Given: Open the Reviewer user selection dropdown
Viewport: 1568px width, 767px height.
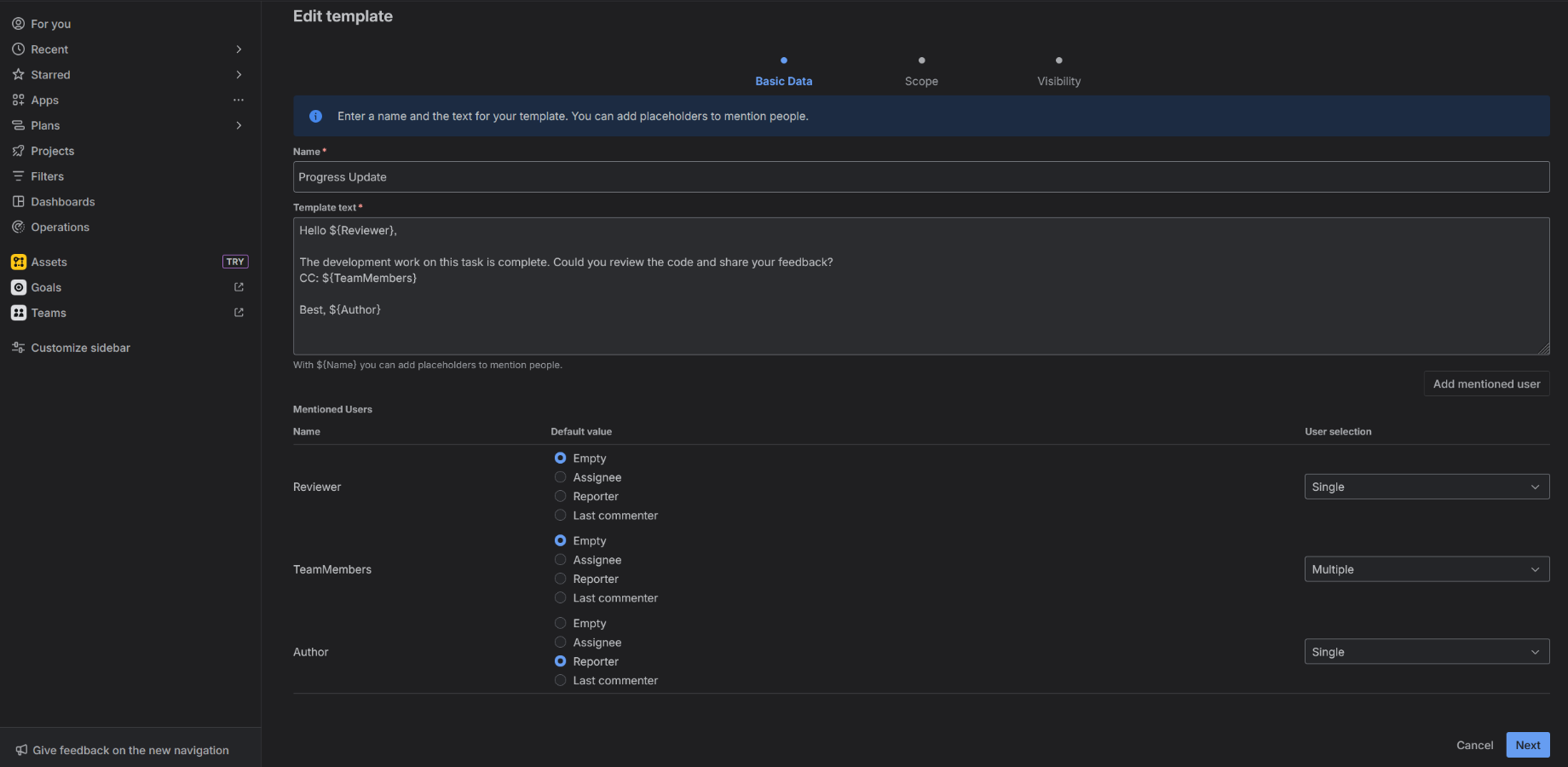Looking at the screenshot, I should 1426,487.
